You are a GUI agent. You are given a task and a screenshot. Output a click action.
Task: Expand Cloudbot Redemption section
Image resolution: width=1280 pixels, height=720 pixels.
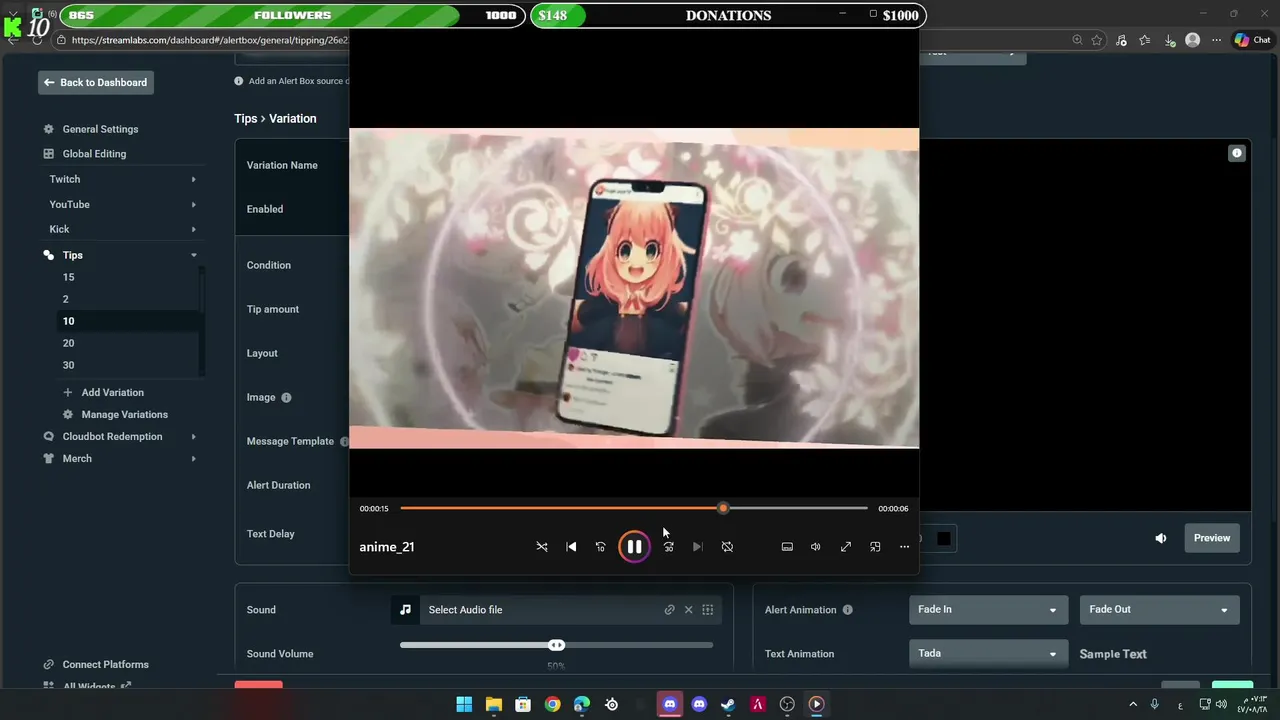coord(120,436)
